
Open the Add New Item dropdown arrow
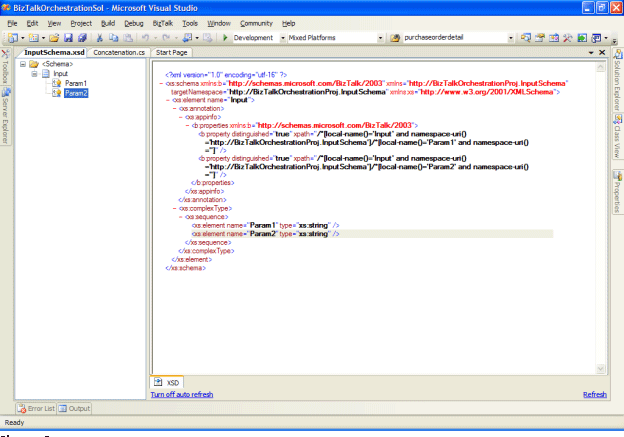pyautogui.click(x=43, y=38)
